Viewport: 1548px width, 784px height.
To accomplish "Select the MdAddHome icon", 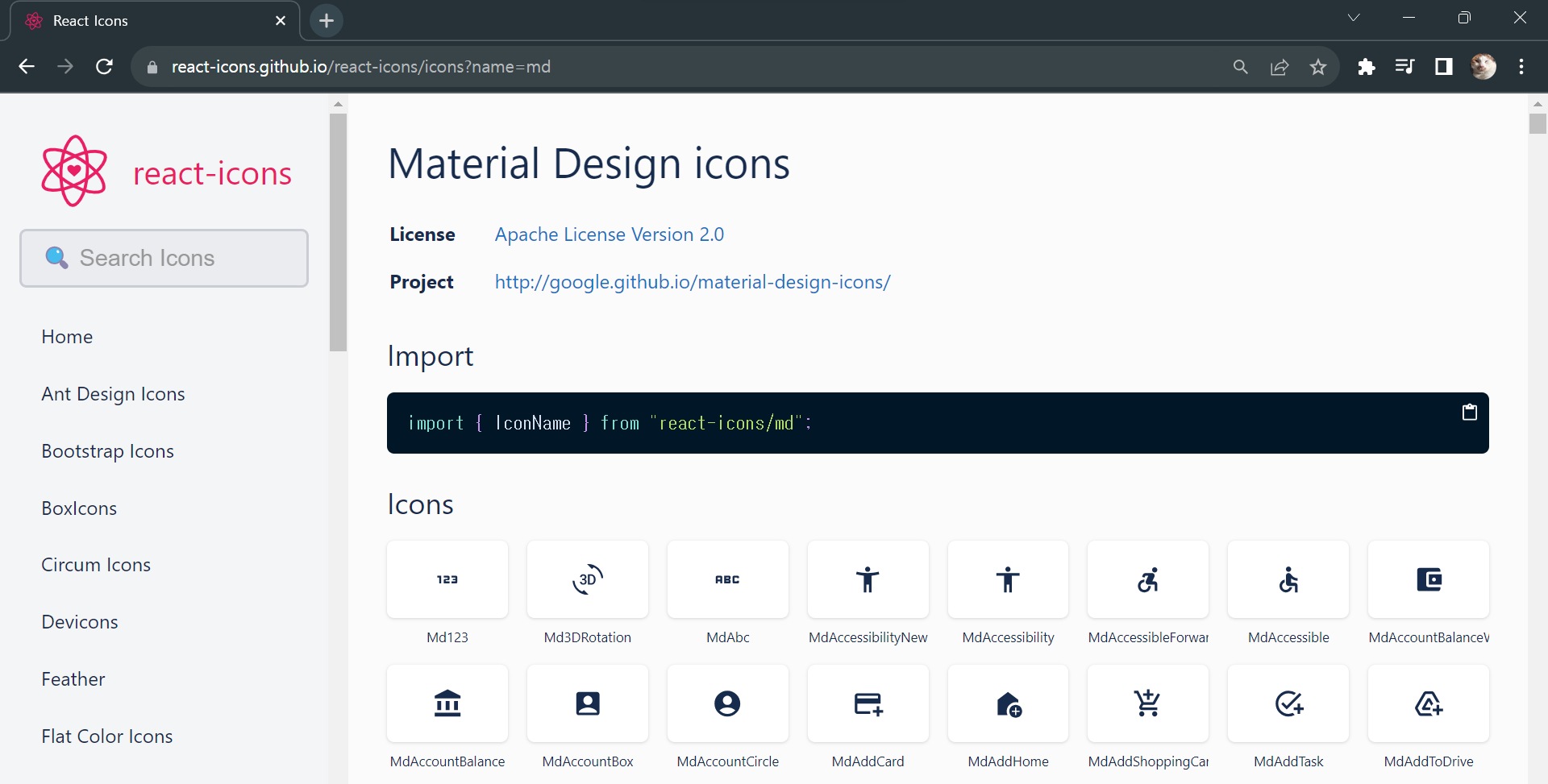I will (x=1008, y=703).
